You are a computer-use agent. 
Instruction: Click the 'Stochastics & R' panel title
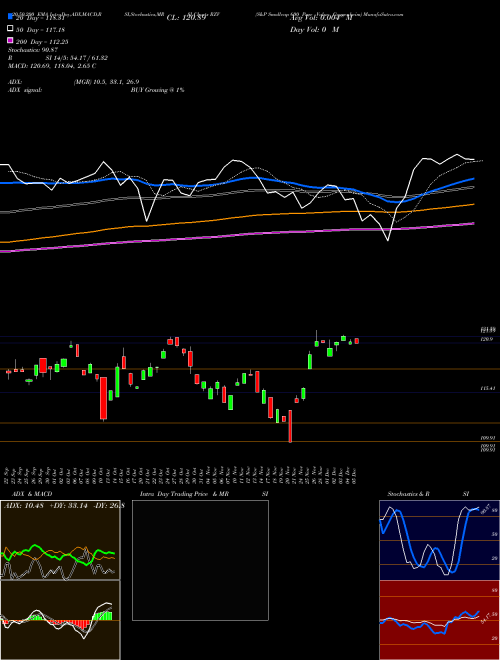408,494
